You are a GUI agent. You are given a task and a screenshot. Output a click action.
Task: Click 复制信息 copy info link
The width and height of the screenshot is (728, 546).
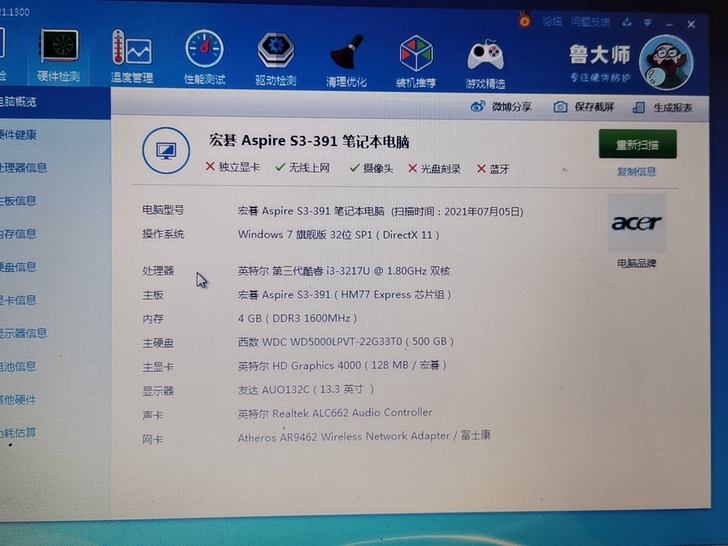pyautogui.click(x=636, y=172)
